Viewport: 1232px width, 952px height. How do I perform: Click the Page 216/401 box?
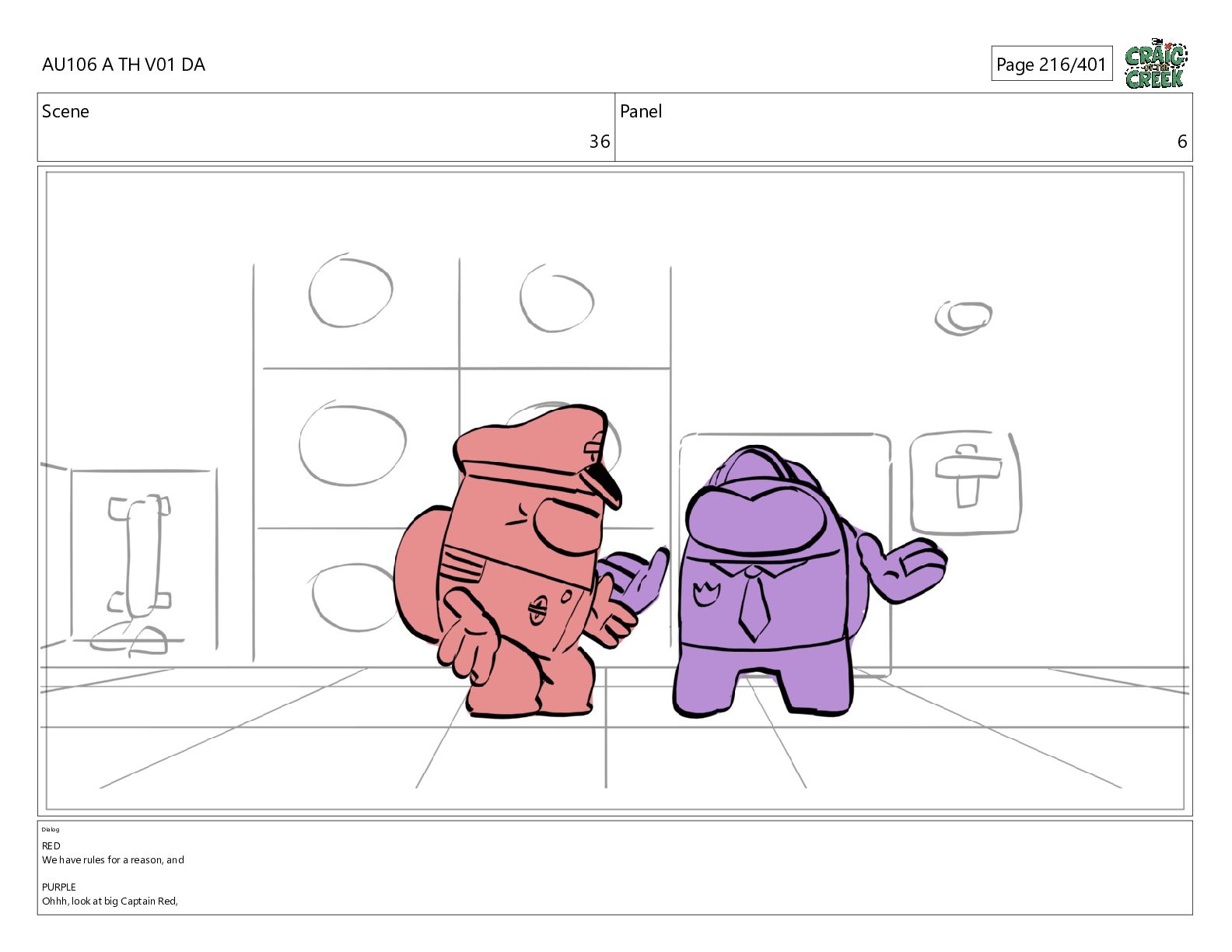pos(1051,64)
